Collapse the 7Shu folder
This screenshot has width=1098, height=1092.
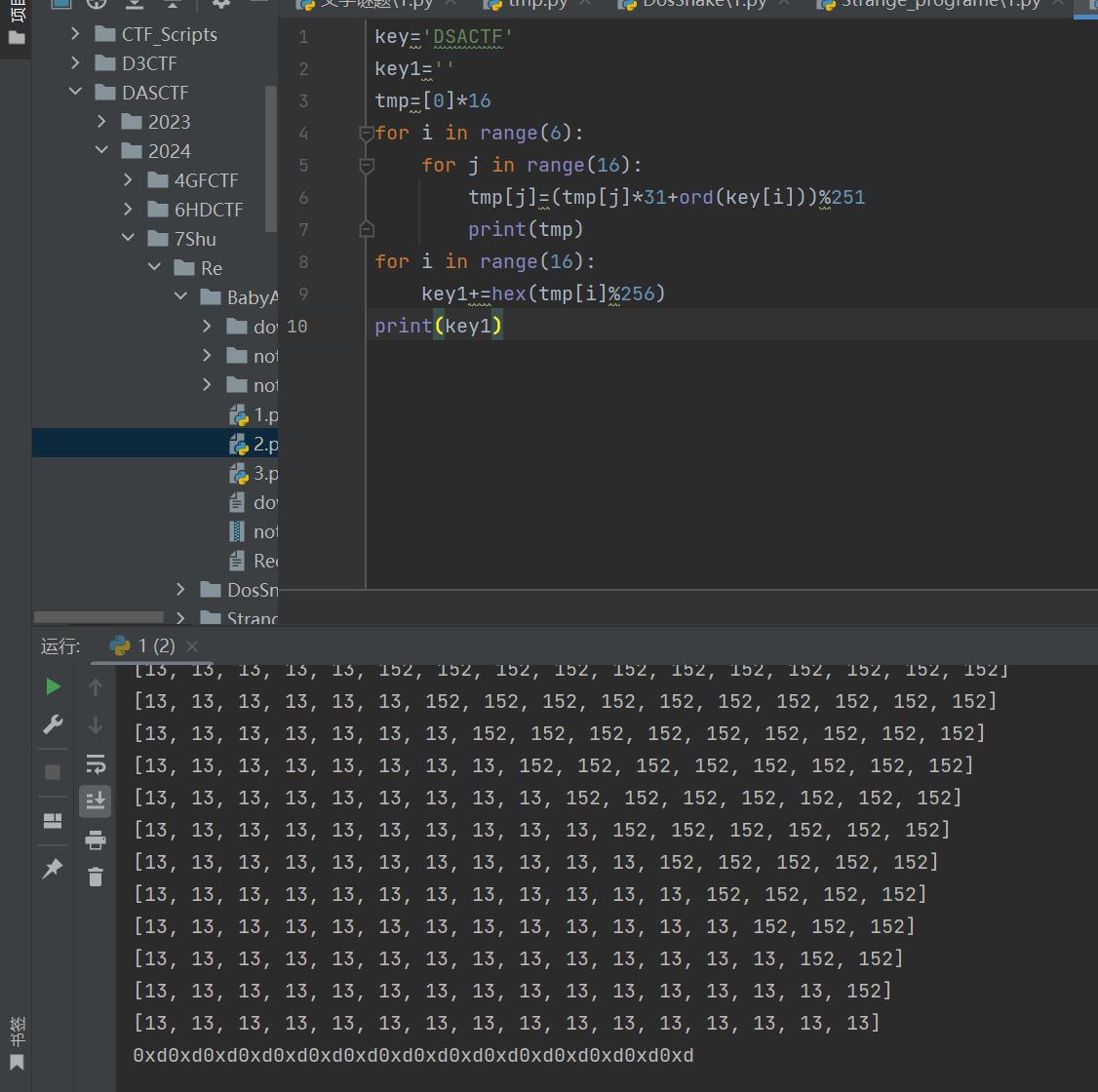pyautogui.click(x=128, y=239)
